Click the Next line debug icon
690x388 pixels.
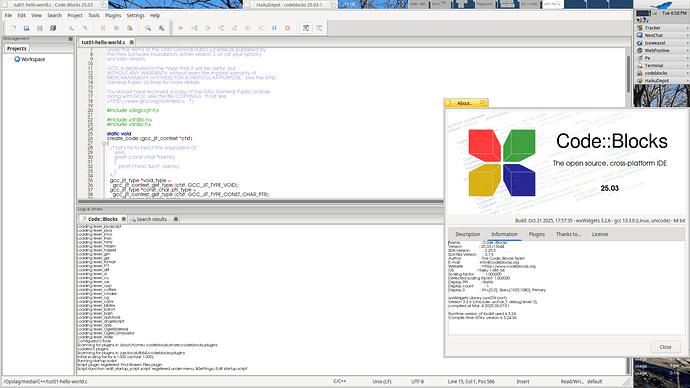pyautogui.click(x=207, y=28)
